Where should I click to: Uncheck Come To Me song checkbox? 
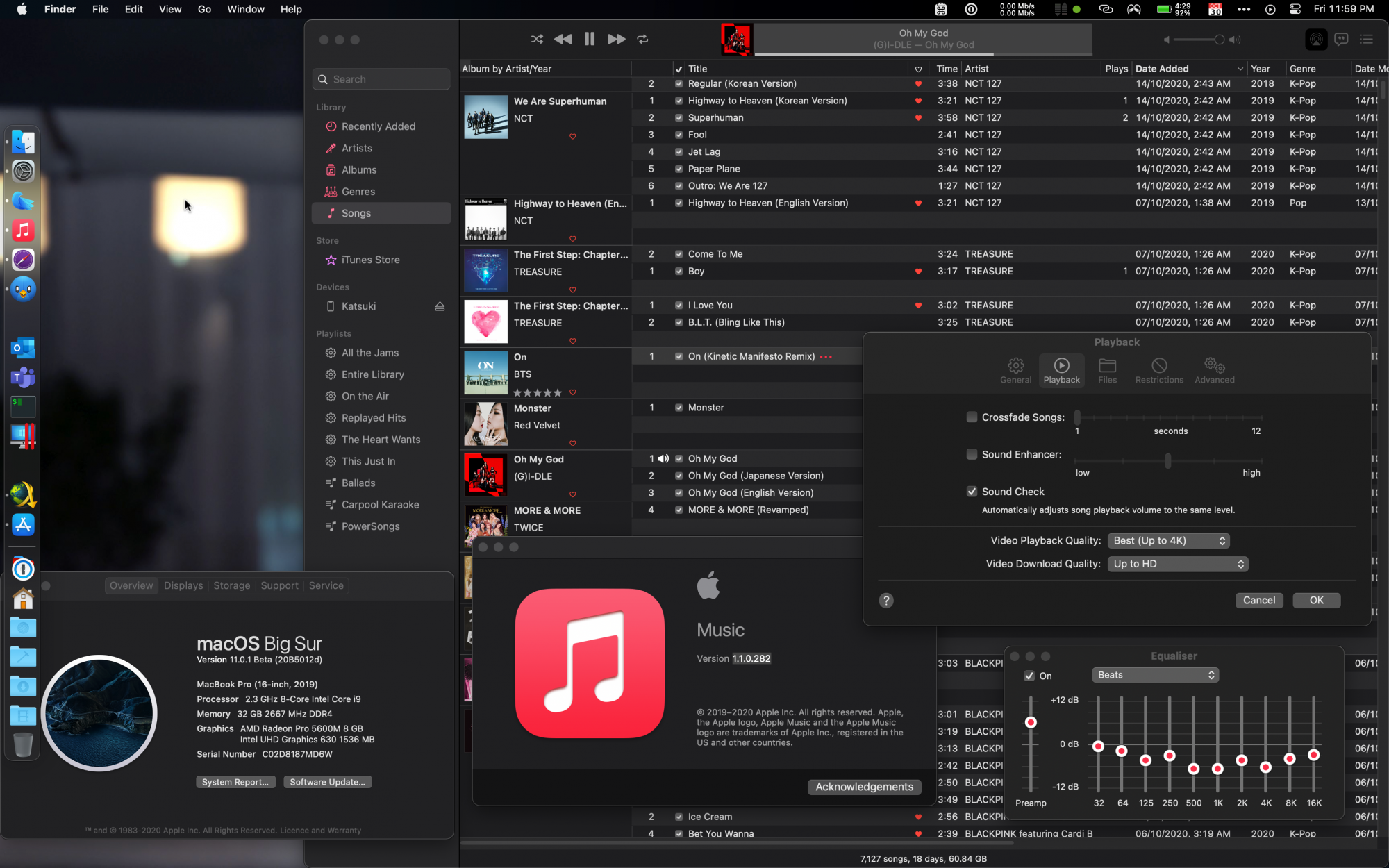(x=679, y=254)
